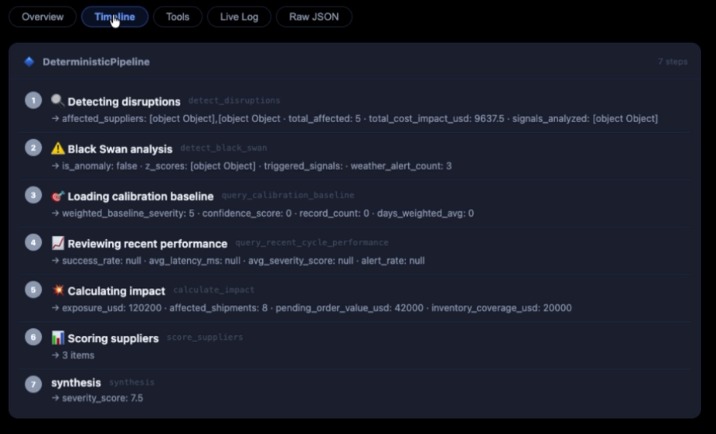
Task: Click the '3 items' result line
Action: [73, 355]
